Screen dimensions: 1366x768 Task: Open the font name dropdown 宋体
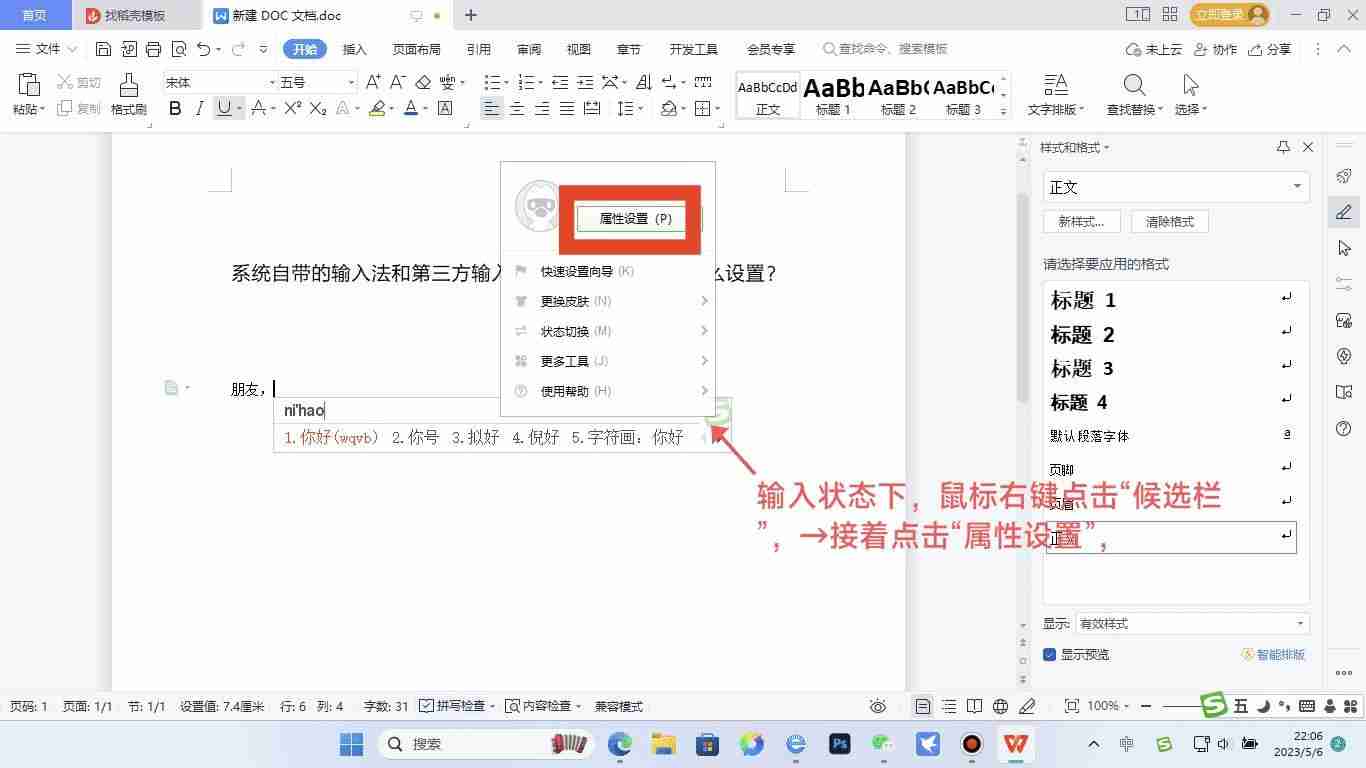pos(272,82)
